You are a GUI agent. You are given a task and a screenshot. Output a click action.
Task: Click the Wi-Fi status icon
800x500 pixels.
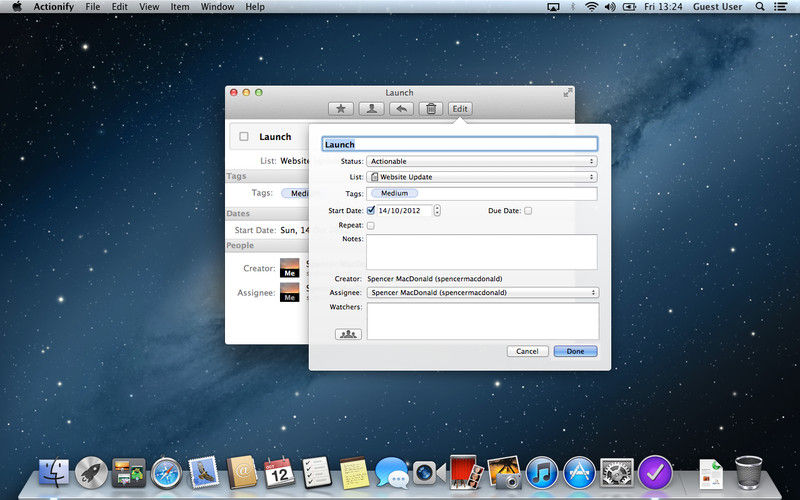[x=591, y=7]
